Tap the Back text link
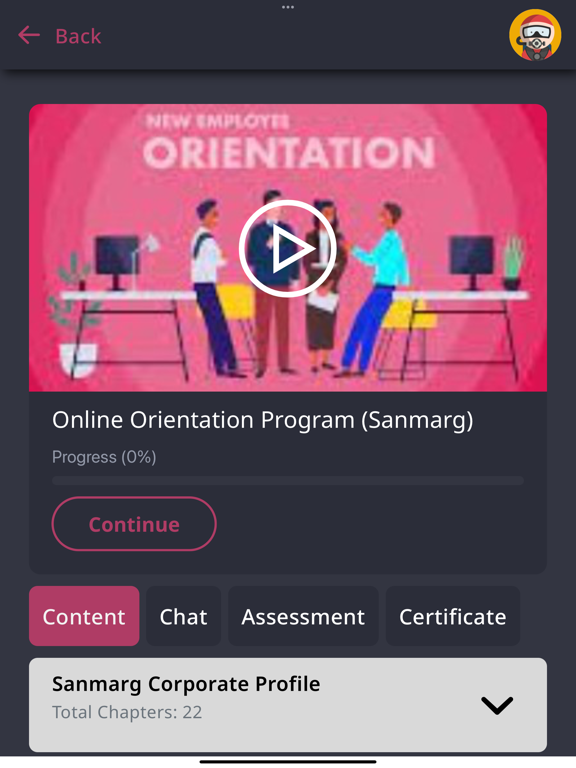This screenshot has width=576, height=768. 78,36
